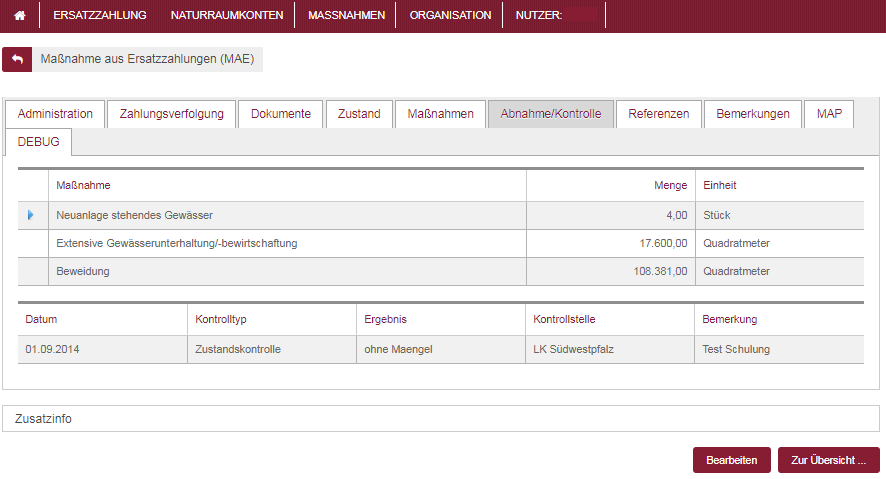Click the back arrow icon button
The width and height of the screenshot is (886, 479).
tap(18, 59)
